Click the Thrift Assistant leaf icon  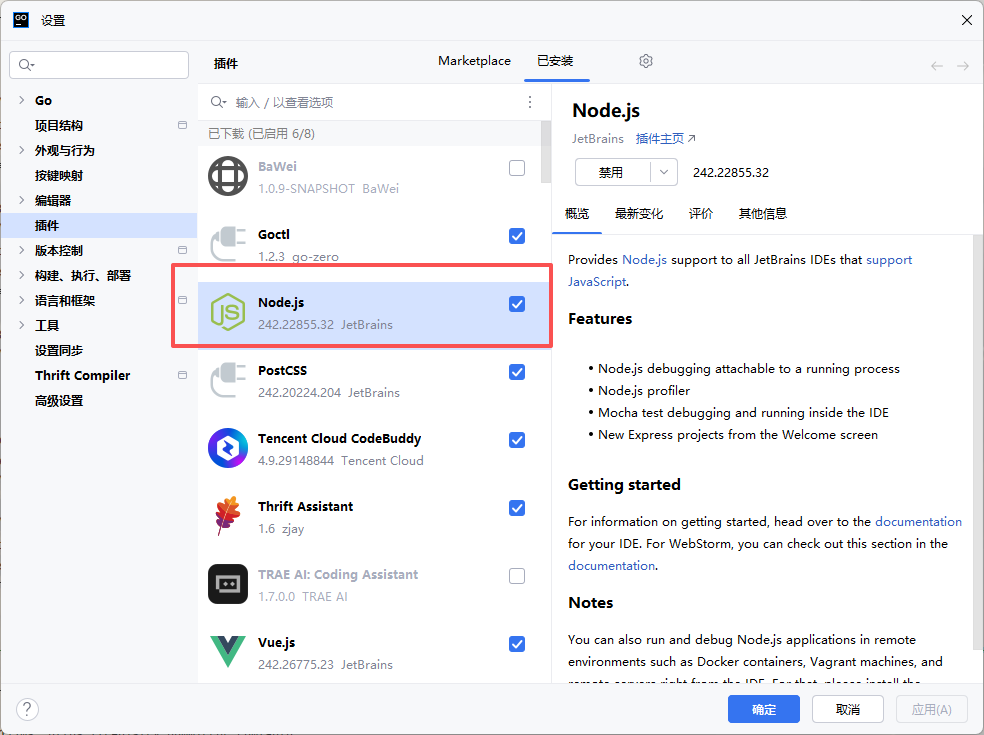pyautogui.click(x=228, y=516)
